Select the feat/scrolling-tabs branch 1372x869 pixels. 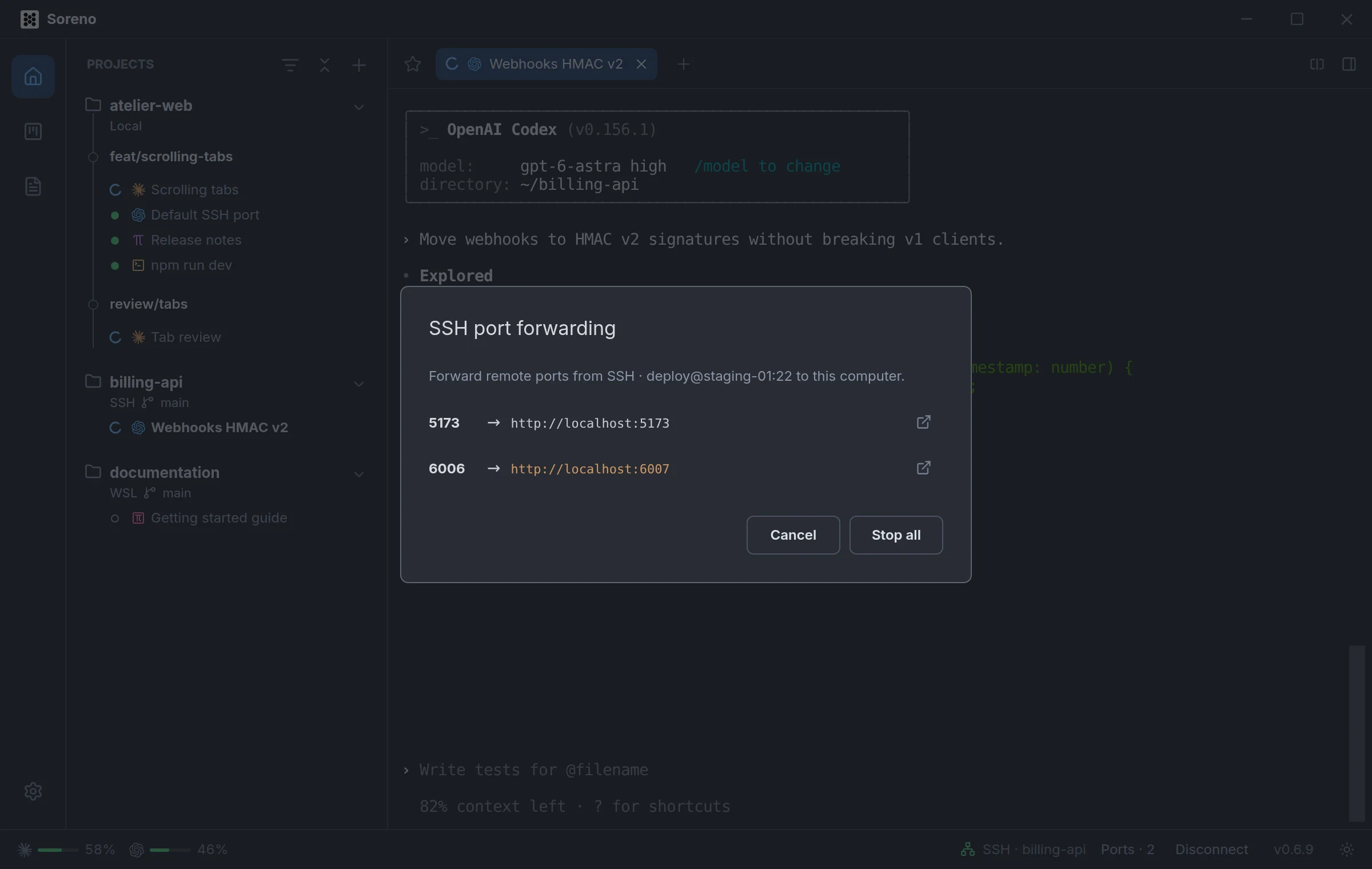(x=171, y=157)
